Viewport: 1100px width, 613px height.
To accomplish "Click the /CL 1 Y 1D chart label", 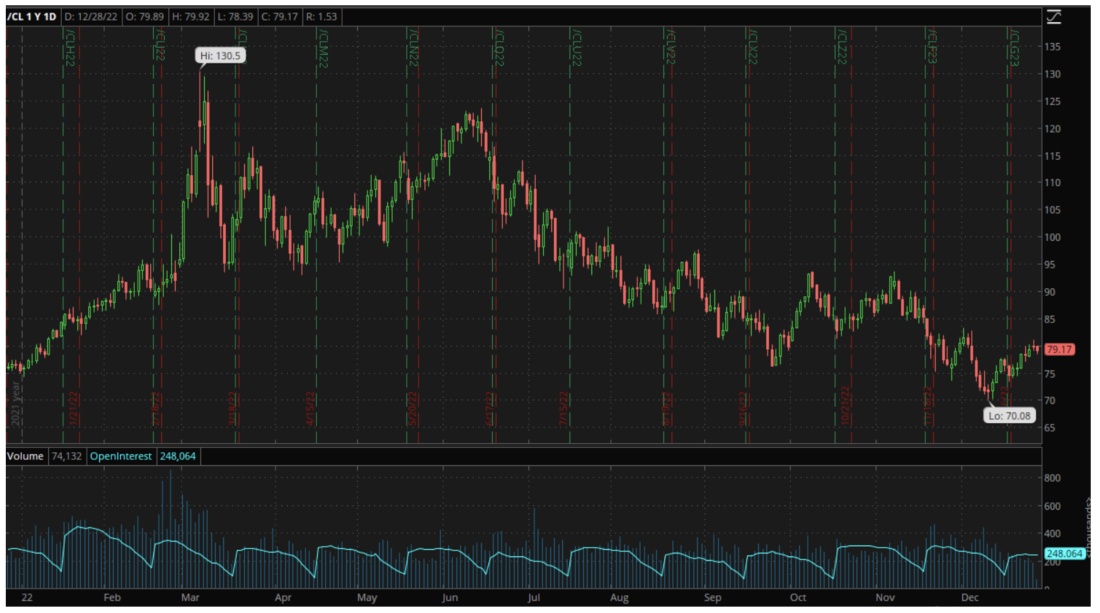I will click(30, 17).
